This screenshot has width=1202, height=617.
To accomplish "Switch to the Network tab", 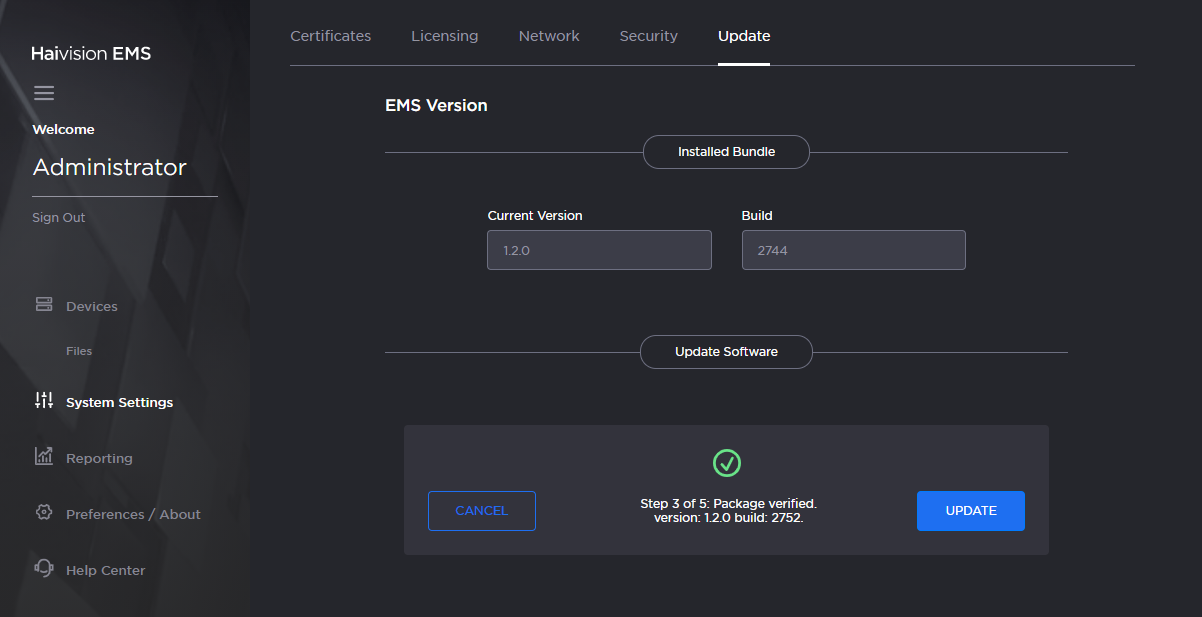I will point(549,35).
